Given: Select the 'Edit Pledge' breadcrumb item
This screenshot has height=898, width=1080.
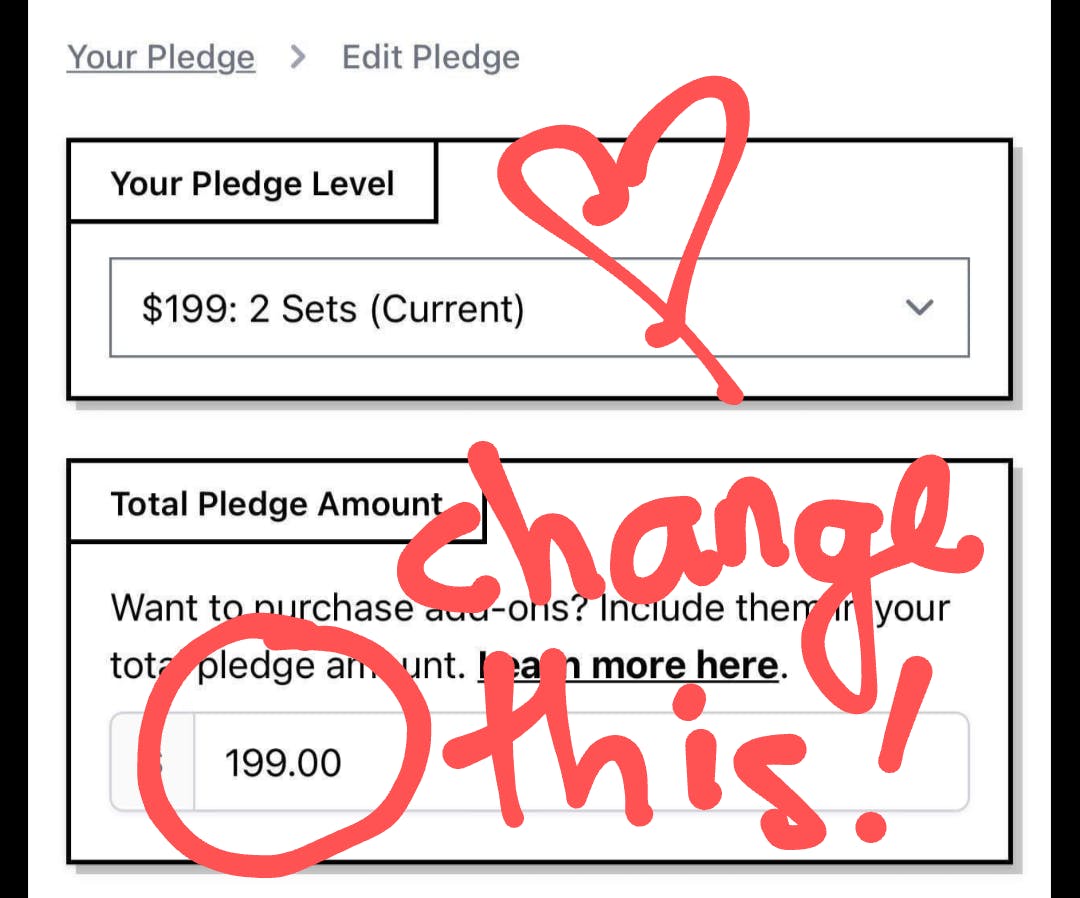Looking at the screenshot, I should click(x=430, y=57).
